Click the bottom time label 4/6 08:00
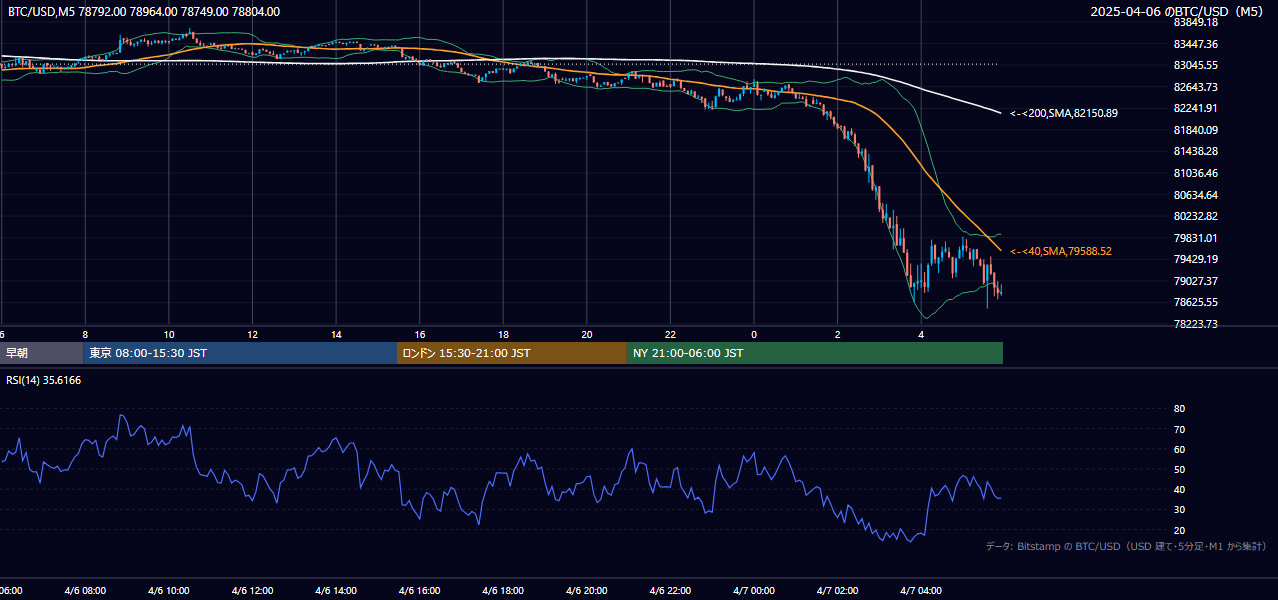Image resolution: width=1278 pixels, height=600 pixels. pos(85,591)
